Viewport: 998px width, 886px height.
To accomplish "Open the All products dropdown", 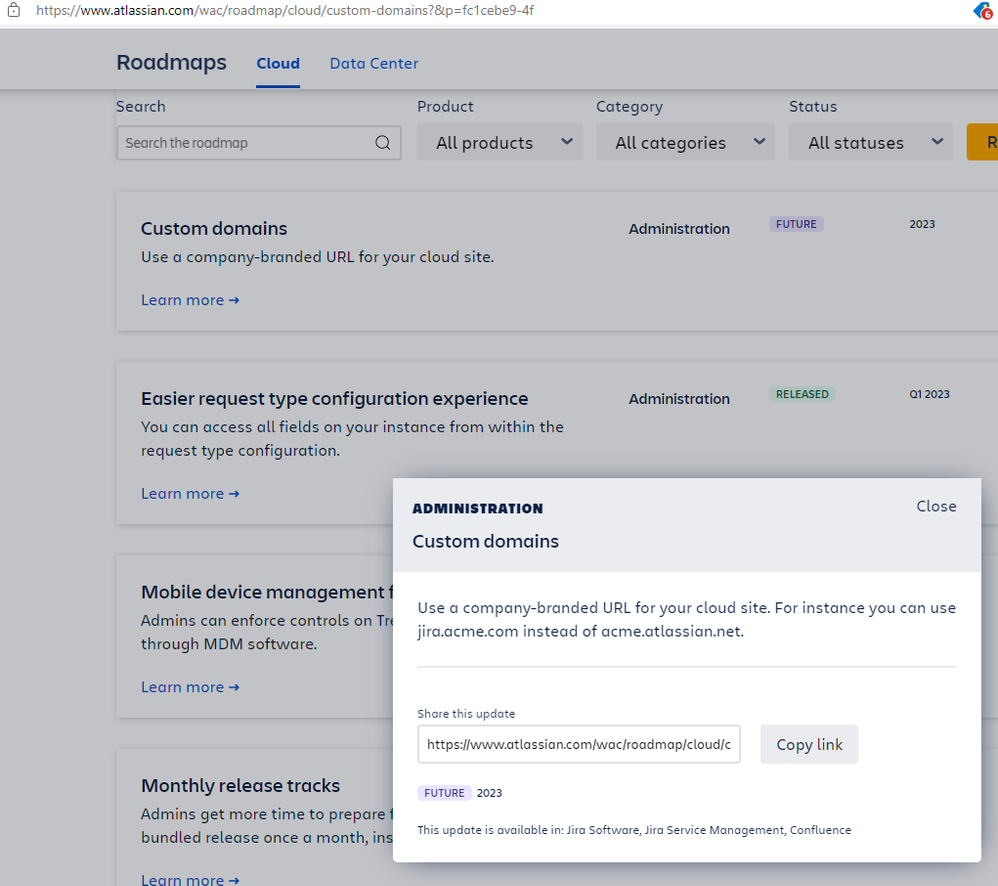I will point(500,142).
